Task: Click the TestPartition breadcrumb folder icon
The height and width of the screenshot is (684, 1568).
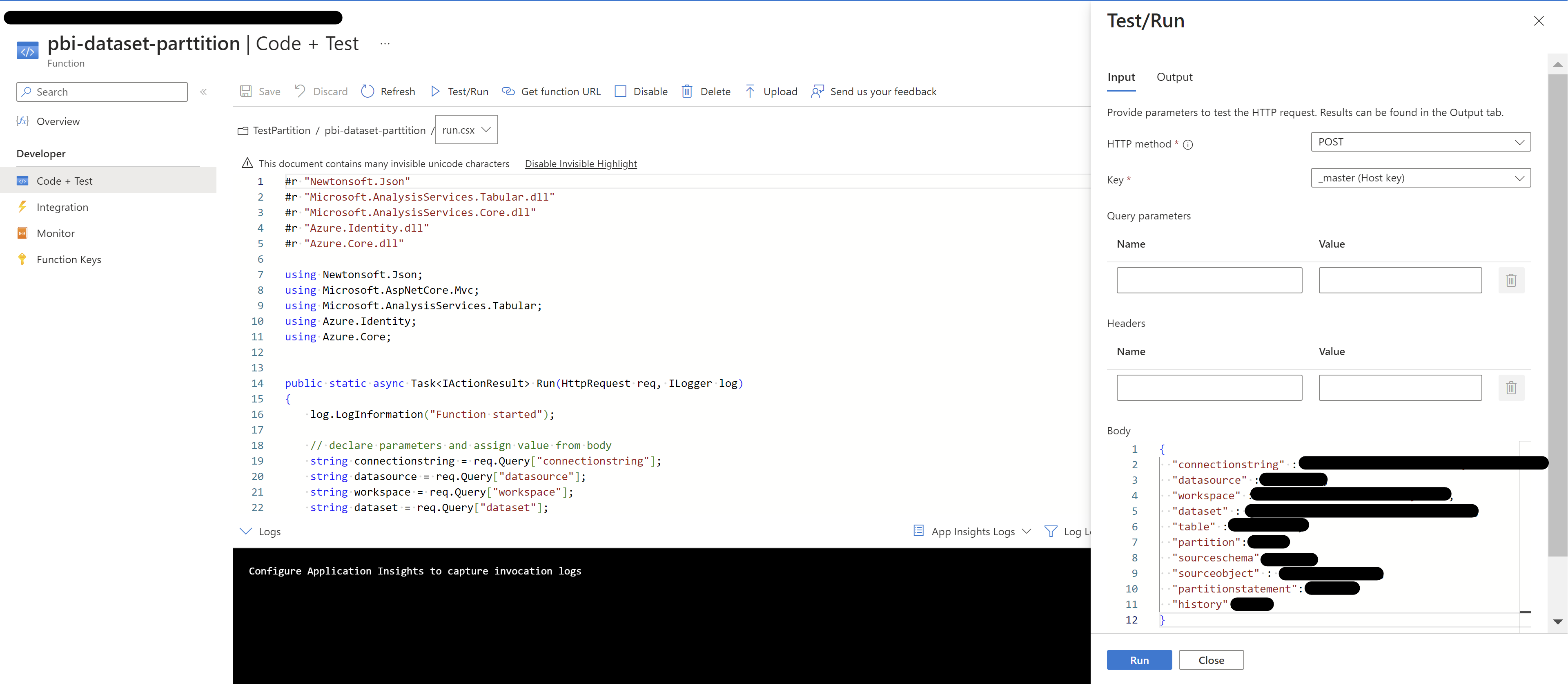Action: (x=243, y=130)
